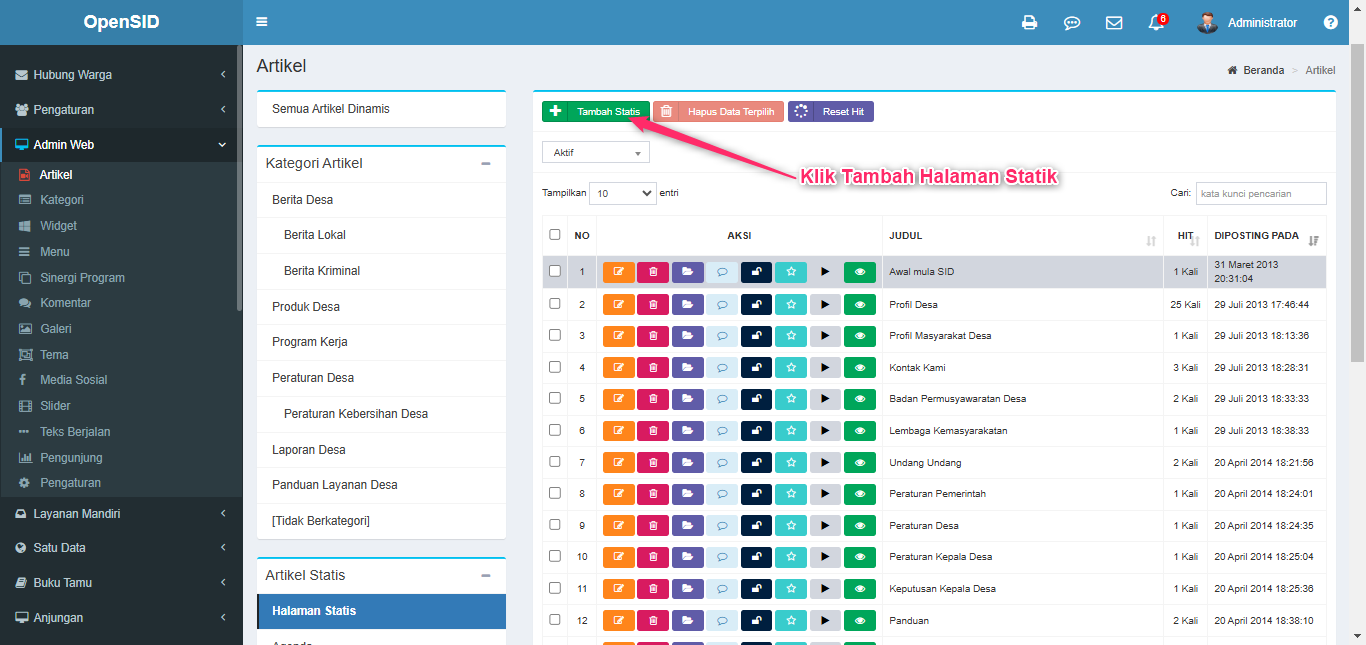Click the lock icon for Badan Permusyawaratan Desa
This screenshot has width=1366, height=645.
tap(756, 399)
